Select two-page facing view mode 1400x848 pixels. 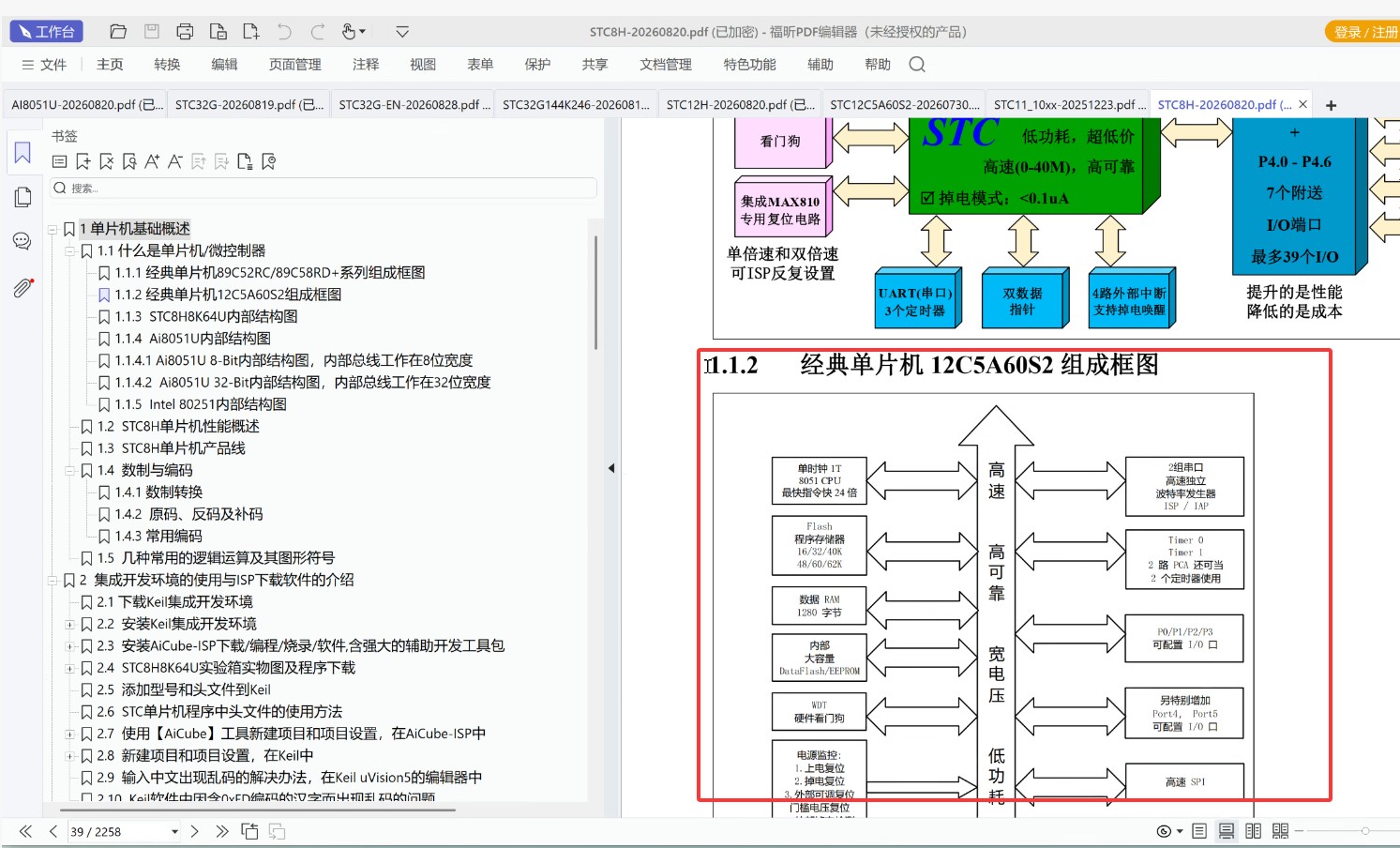coord(1253,831)
